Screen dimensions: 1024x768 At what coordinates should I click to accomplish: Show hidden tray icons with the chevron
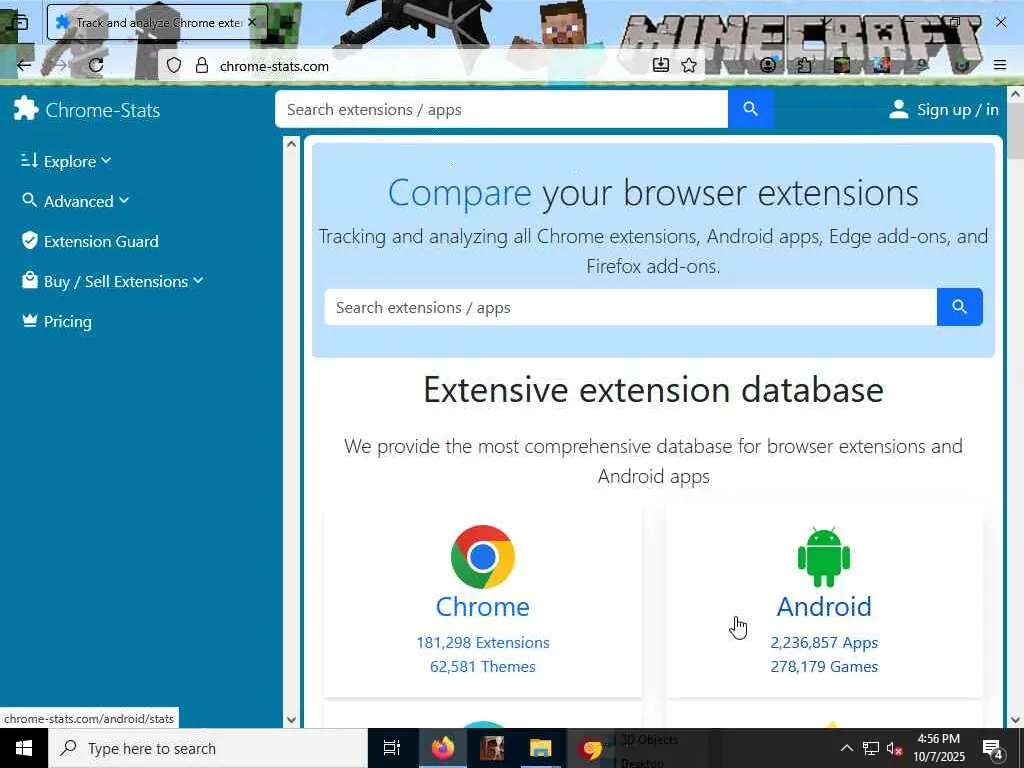point(846,748)
